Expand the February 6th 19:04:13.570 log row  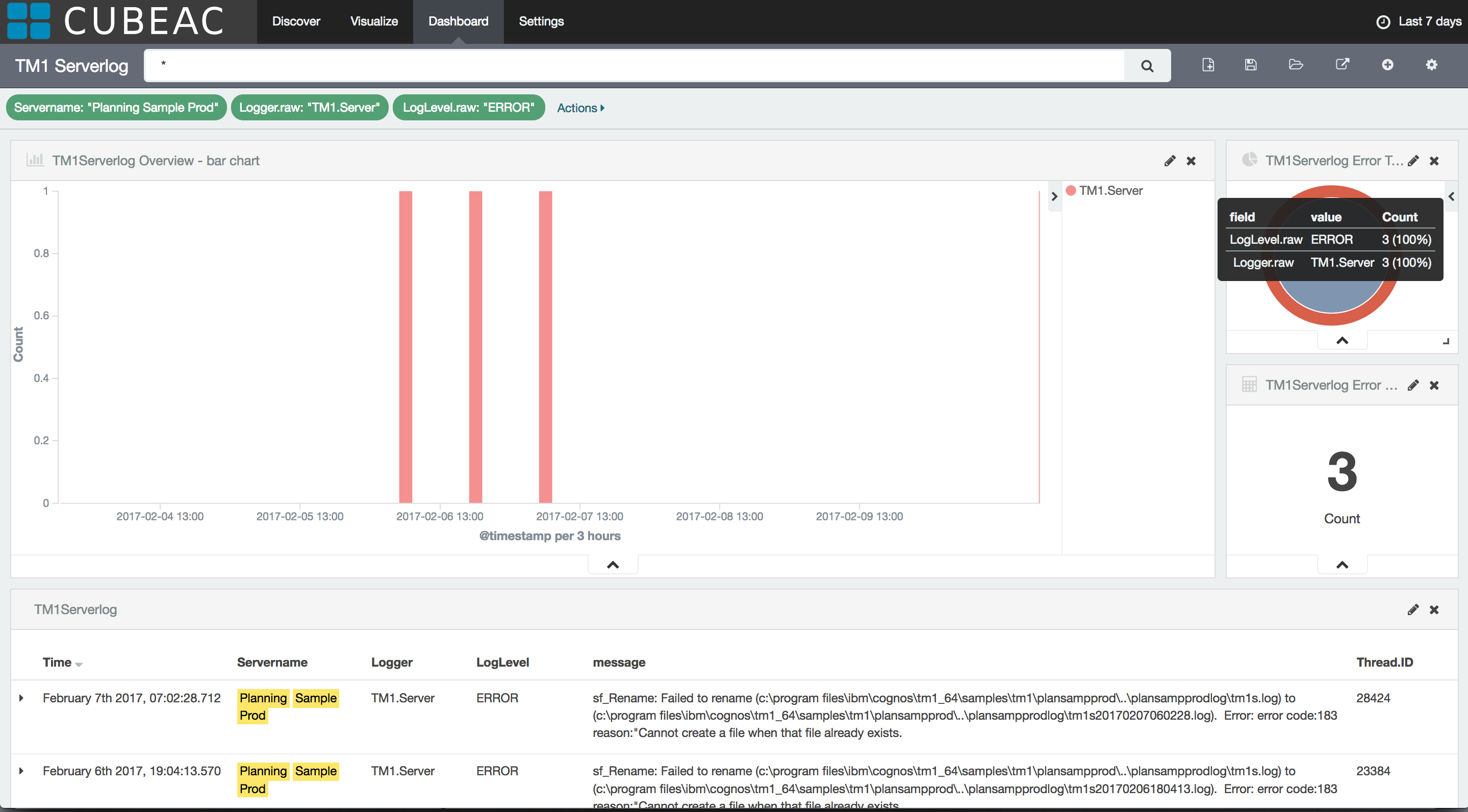tap(21, 770)
